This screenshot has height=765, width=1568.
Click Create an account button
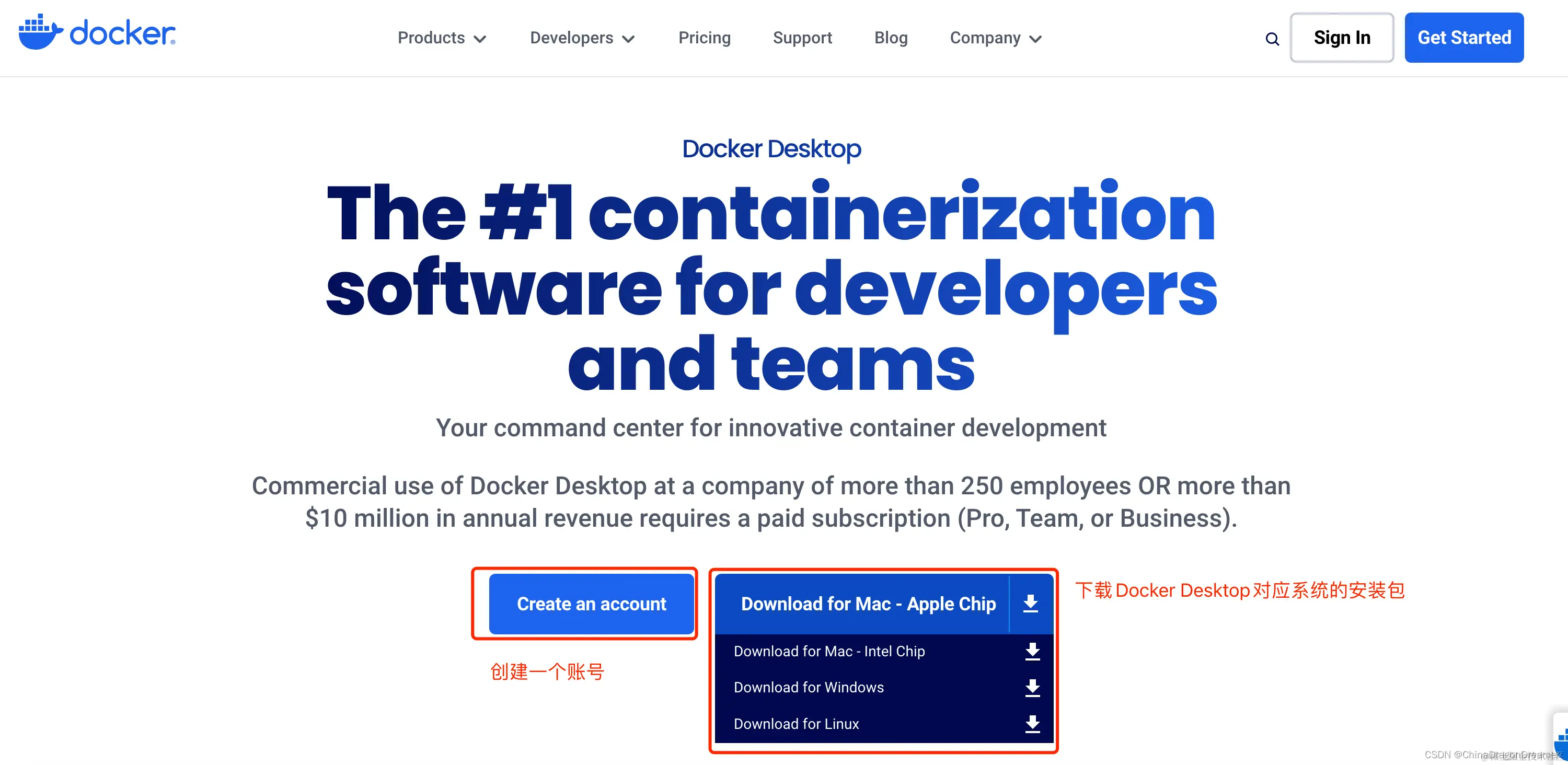coord(591,604)
